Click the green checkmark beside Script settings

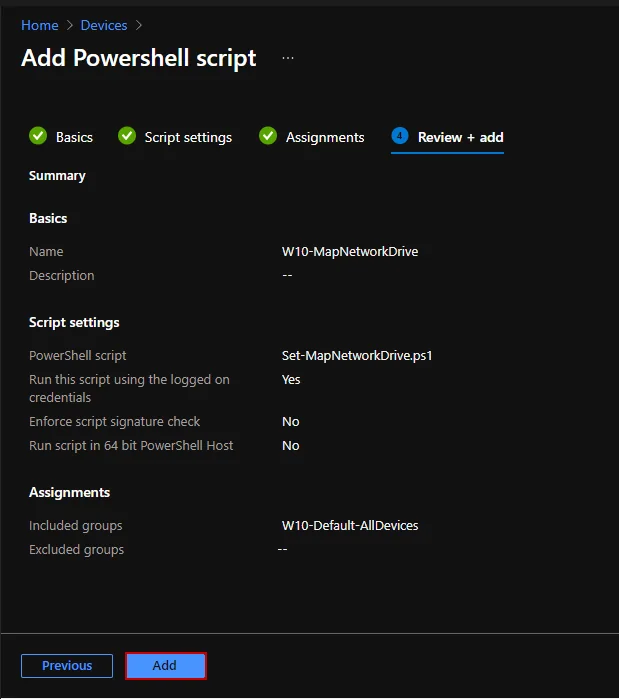(x=127, y=136)
